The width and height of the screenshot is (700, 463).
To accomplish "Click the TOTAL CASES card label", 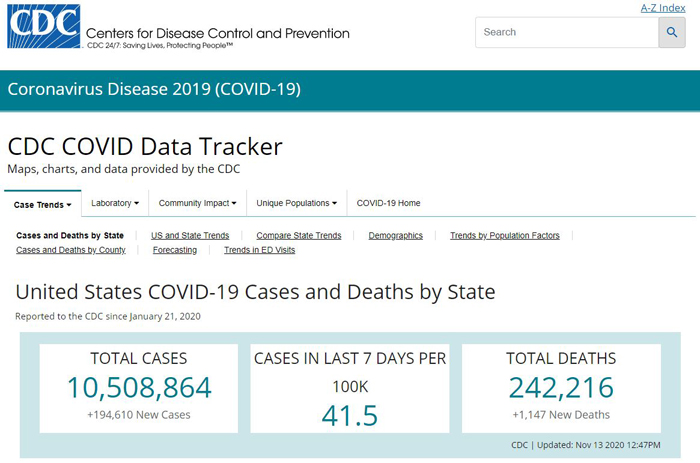I will tap(139, 359).
